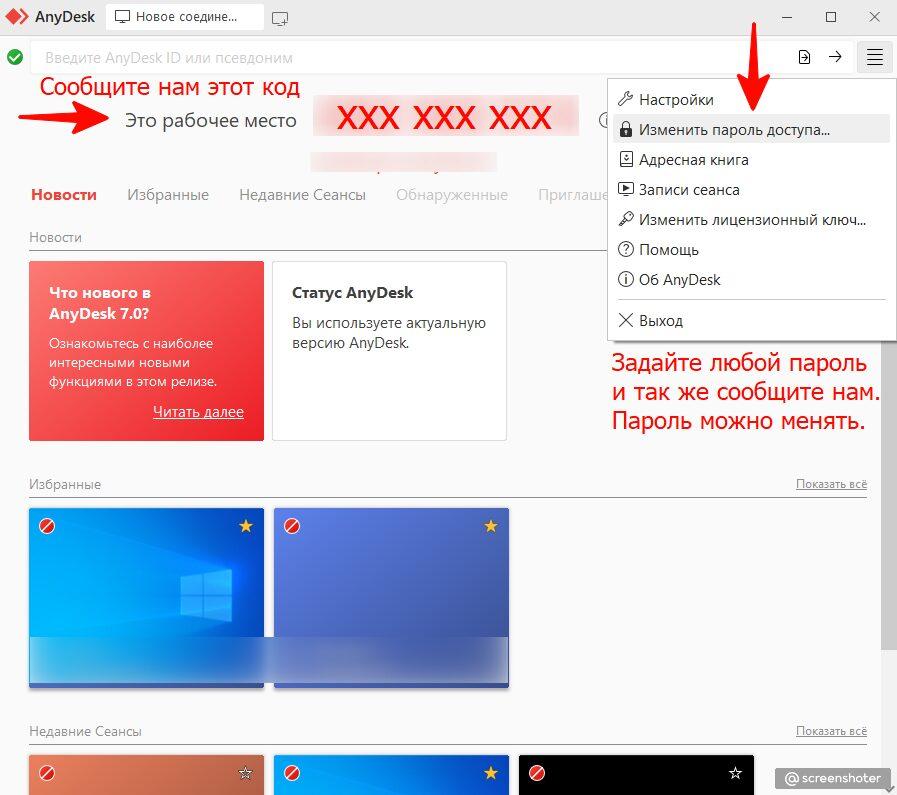
Task: Click Показать всё for Избранные
Action: coord(831,484)
